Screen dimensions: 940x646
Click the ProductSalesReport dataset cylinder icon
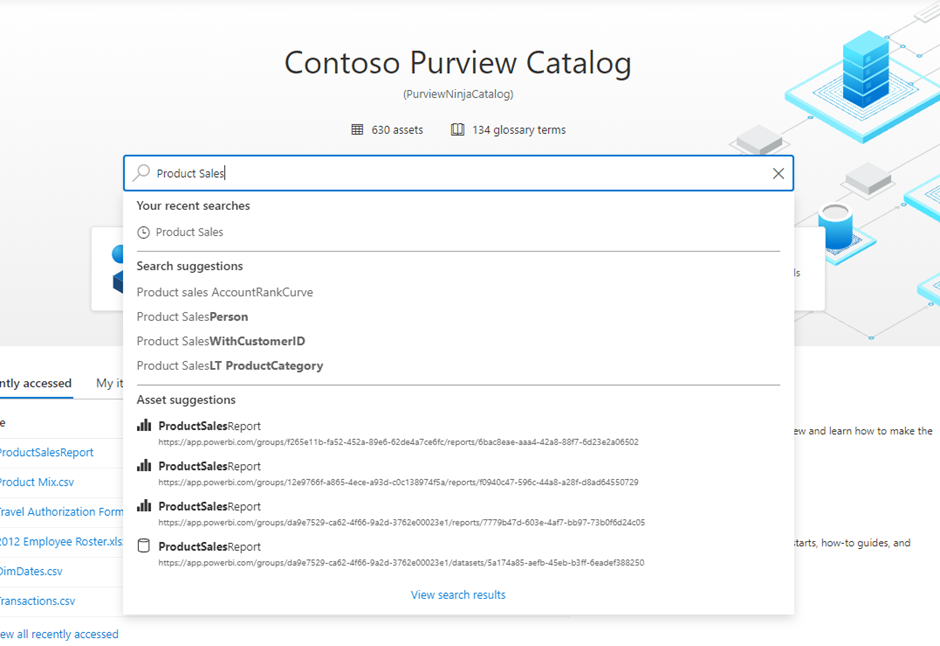(144, 546)
